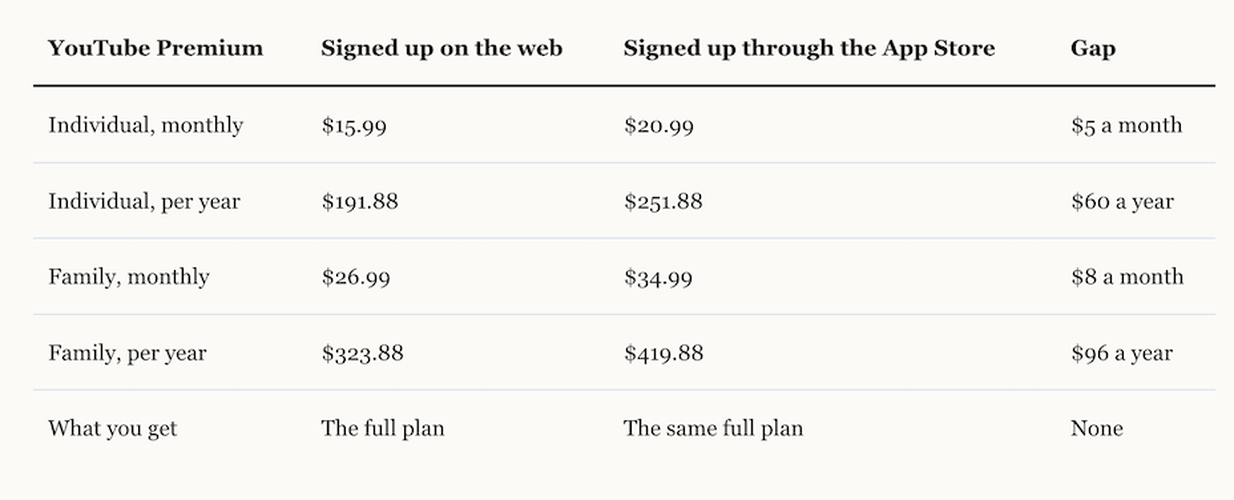Select the Individual, per year row label

tap(144, 202)
